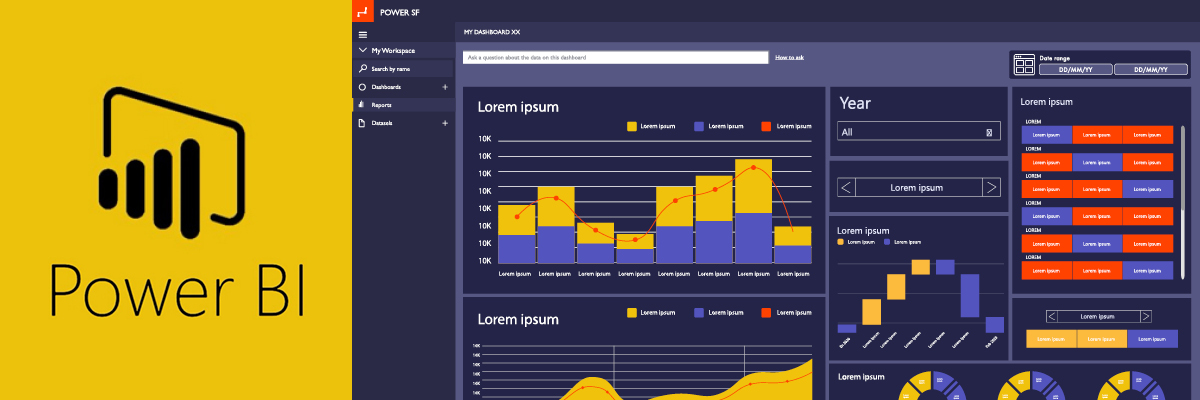Open the How to ask link
Image resolution: width=1200 pixels, height=400 pixels.
click(789, 58)
